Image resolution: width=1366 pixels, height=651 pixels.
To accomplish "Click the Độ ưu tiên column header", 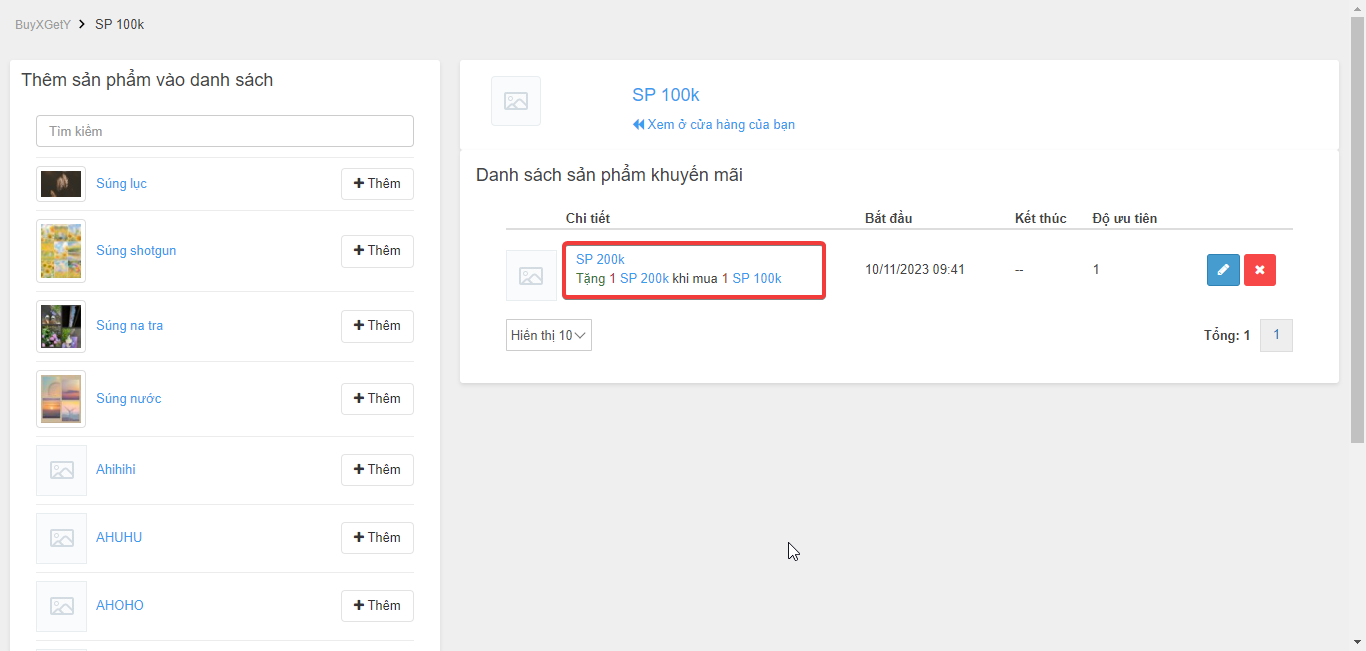I will pyautogui.click(x=1125, y=218).
